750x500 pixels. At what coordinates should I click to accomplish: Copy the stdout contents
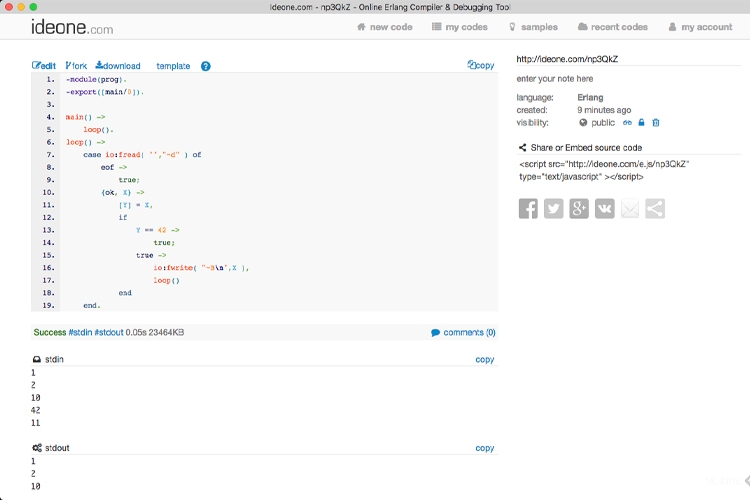(485, 448)
